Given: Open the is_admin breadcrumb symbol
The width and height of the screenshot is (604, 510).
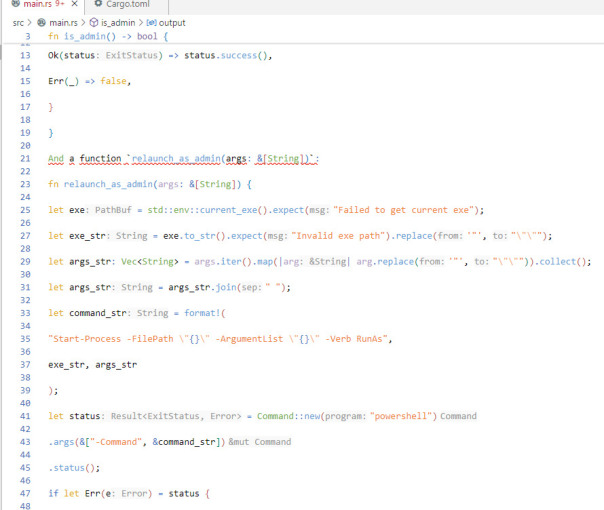Looking at the screenshot, I should click(x=118, y=23).
